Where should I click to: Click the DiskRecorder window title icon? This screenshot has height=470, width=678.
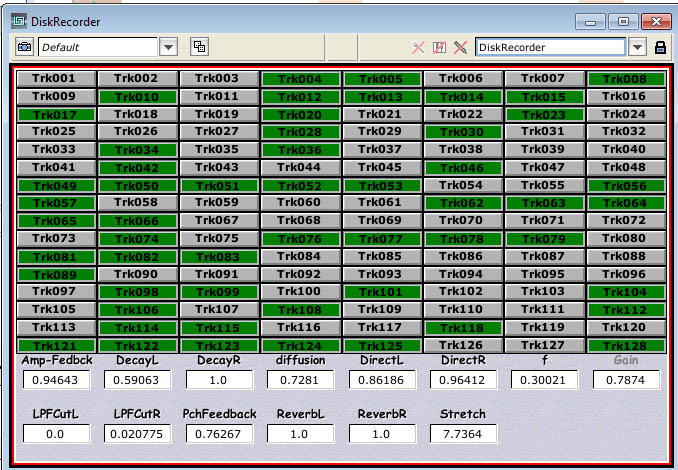(19, 21)
